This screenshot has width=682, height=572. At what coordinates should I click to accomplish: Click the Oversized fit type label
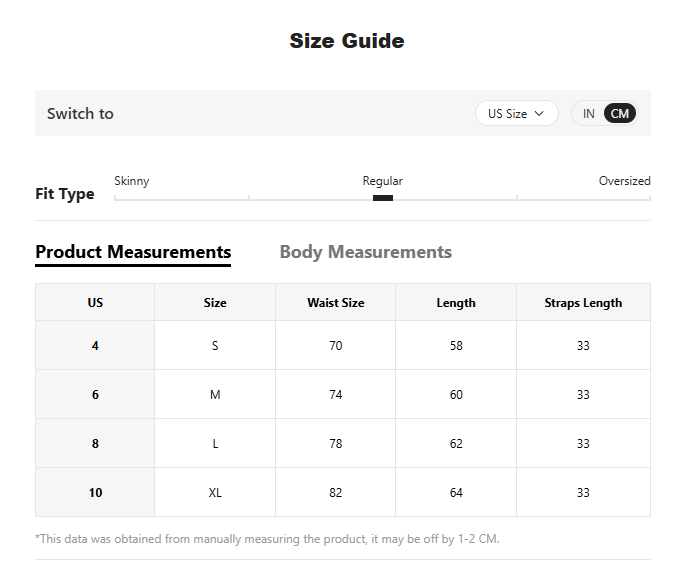click(625, 181)
